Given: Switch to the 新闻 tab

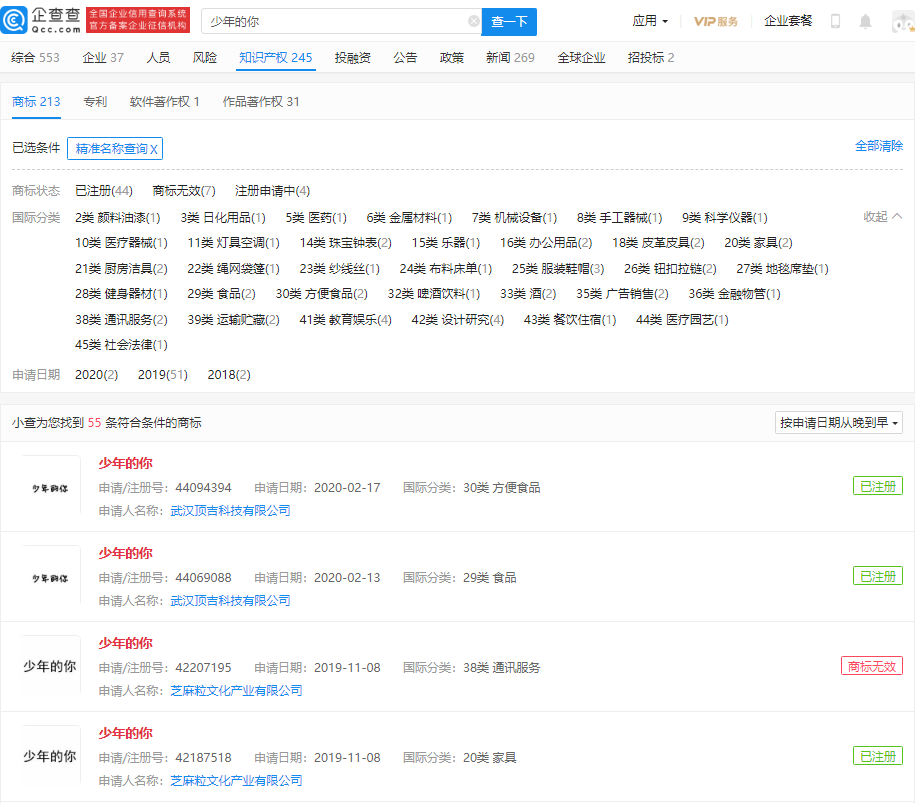Looking at the screenshot, I should (x=510, y=58).
